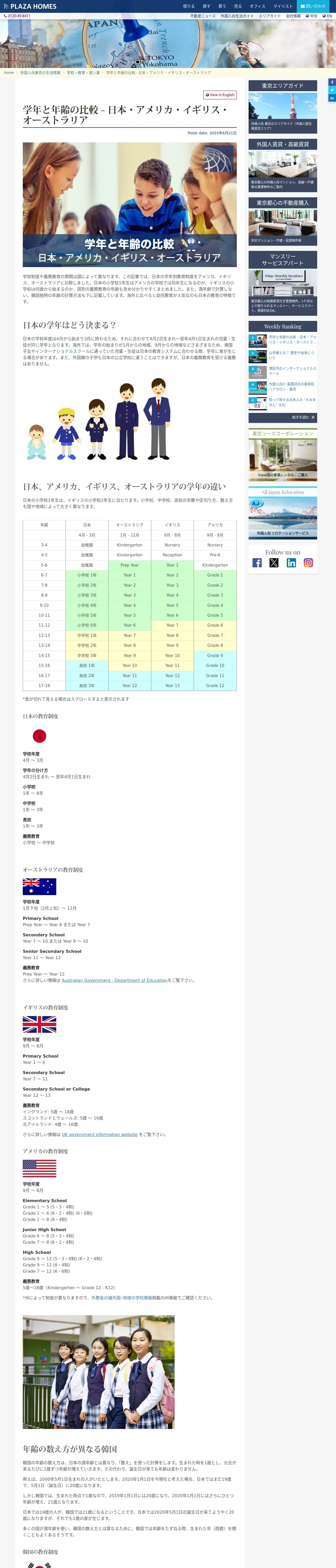Click the View in English button

[x=220, y=95]
